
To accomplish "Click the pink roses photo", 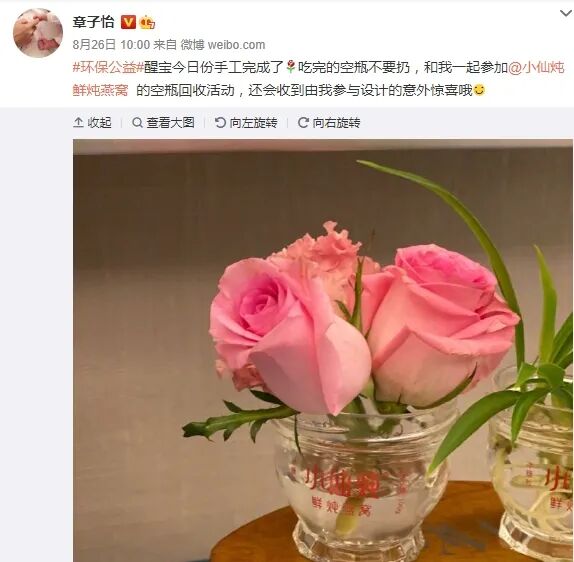I will (323, 350).
